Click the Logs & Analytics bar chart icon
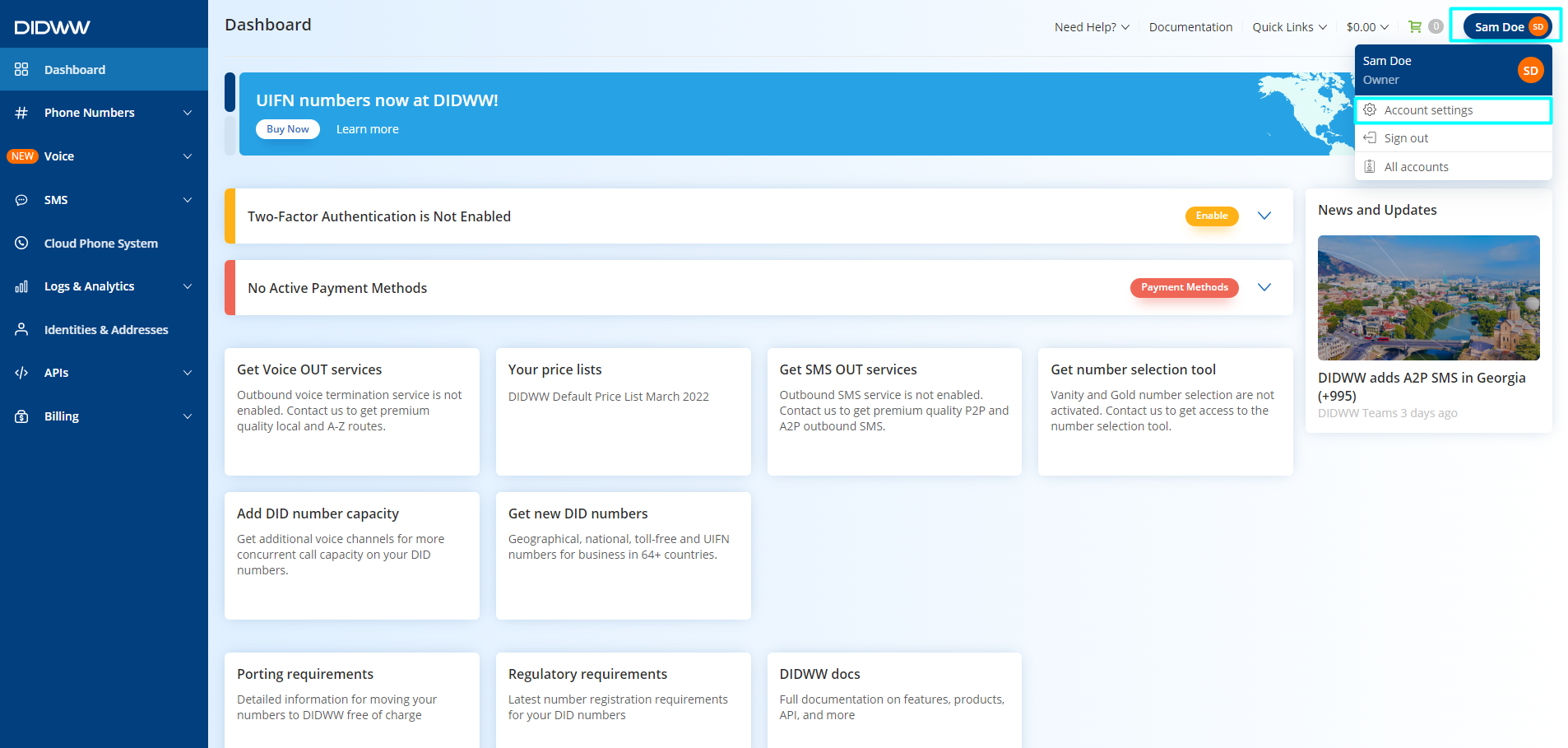The image size is (1568, 748). (21, 286)
